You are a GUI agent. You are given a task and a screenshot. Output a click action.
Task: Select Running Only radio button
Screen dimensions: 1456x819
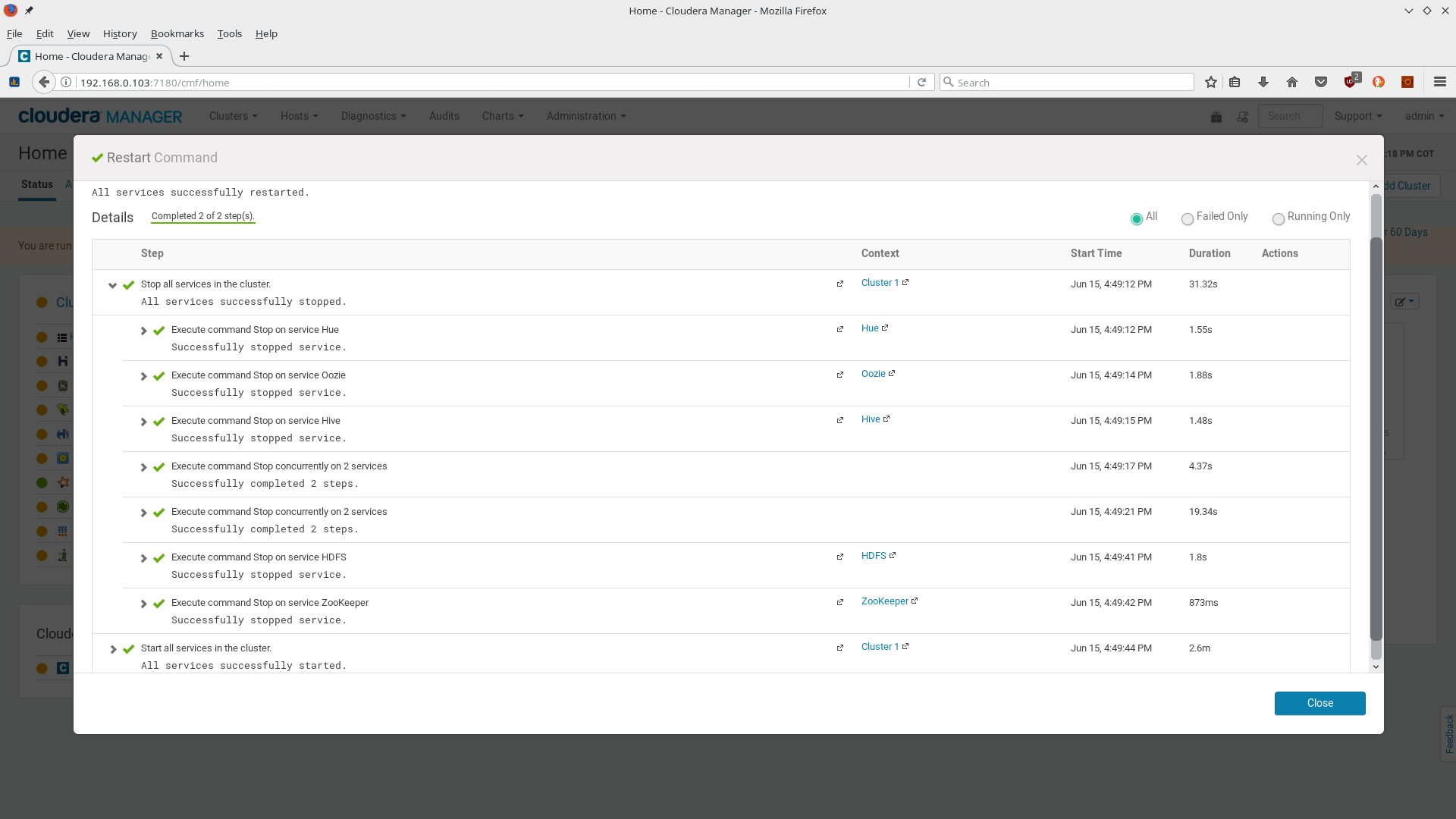coord(1279,218)
